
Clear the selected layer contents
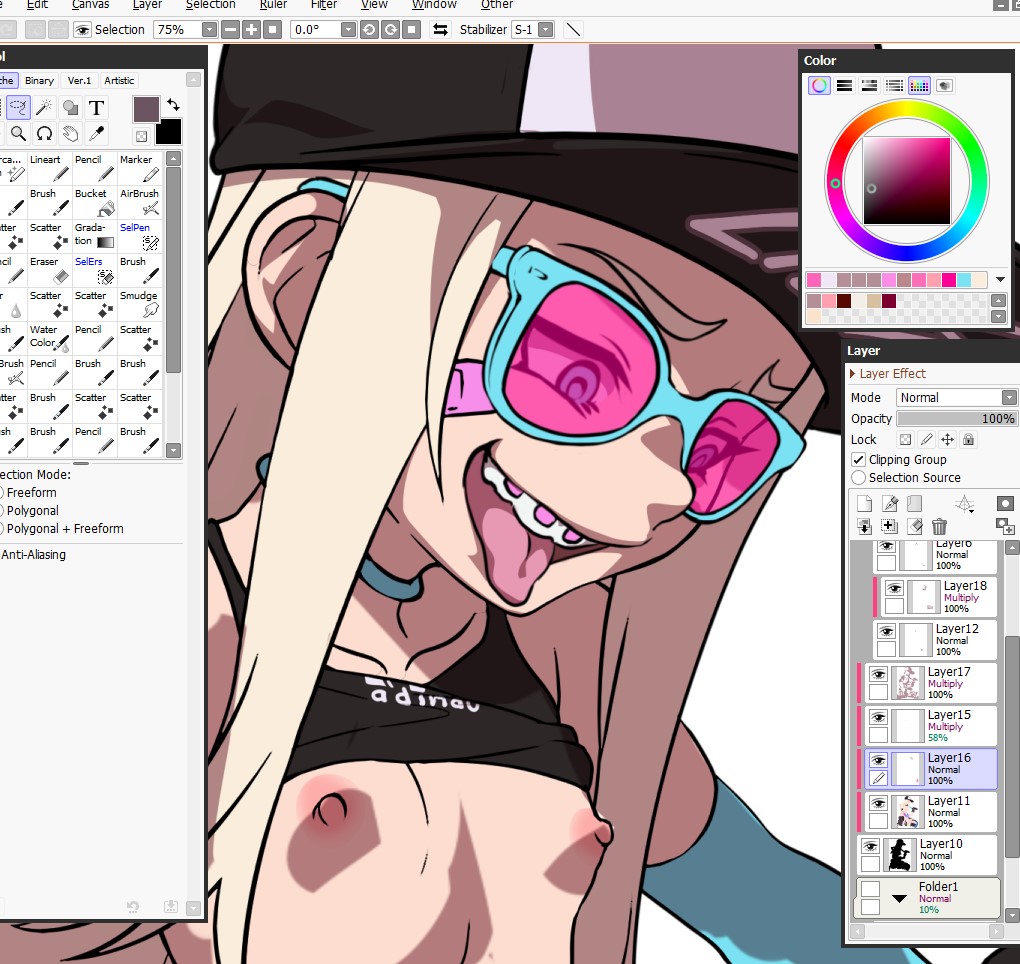[x=915, y=526]
